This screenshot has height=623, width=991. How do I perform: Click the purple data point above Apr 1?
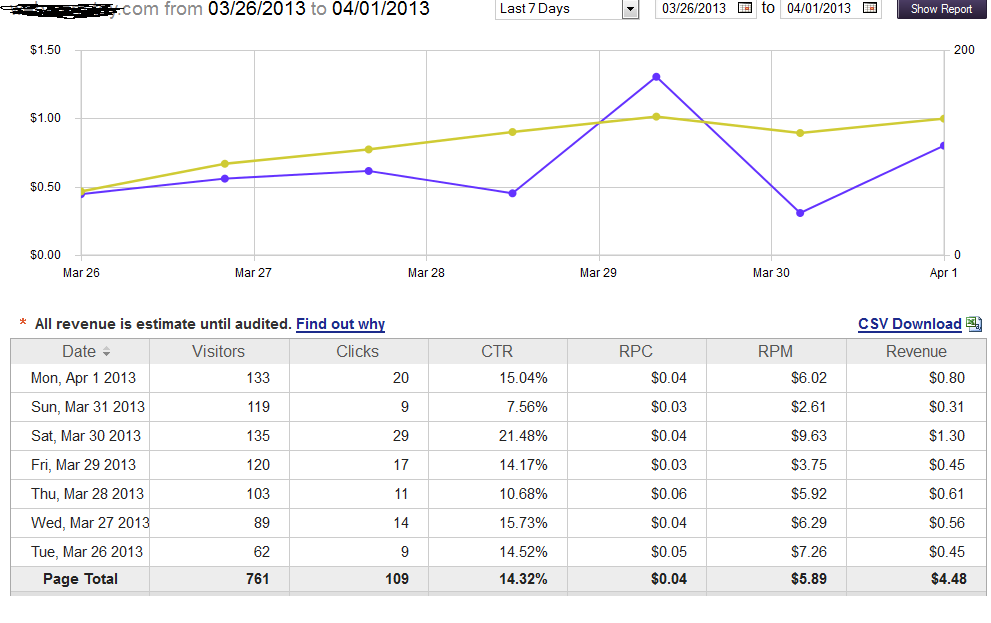942,146
